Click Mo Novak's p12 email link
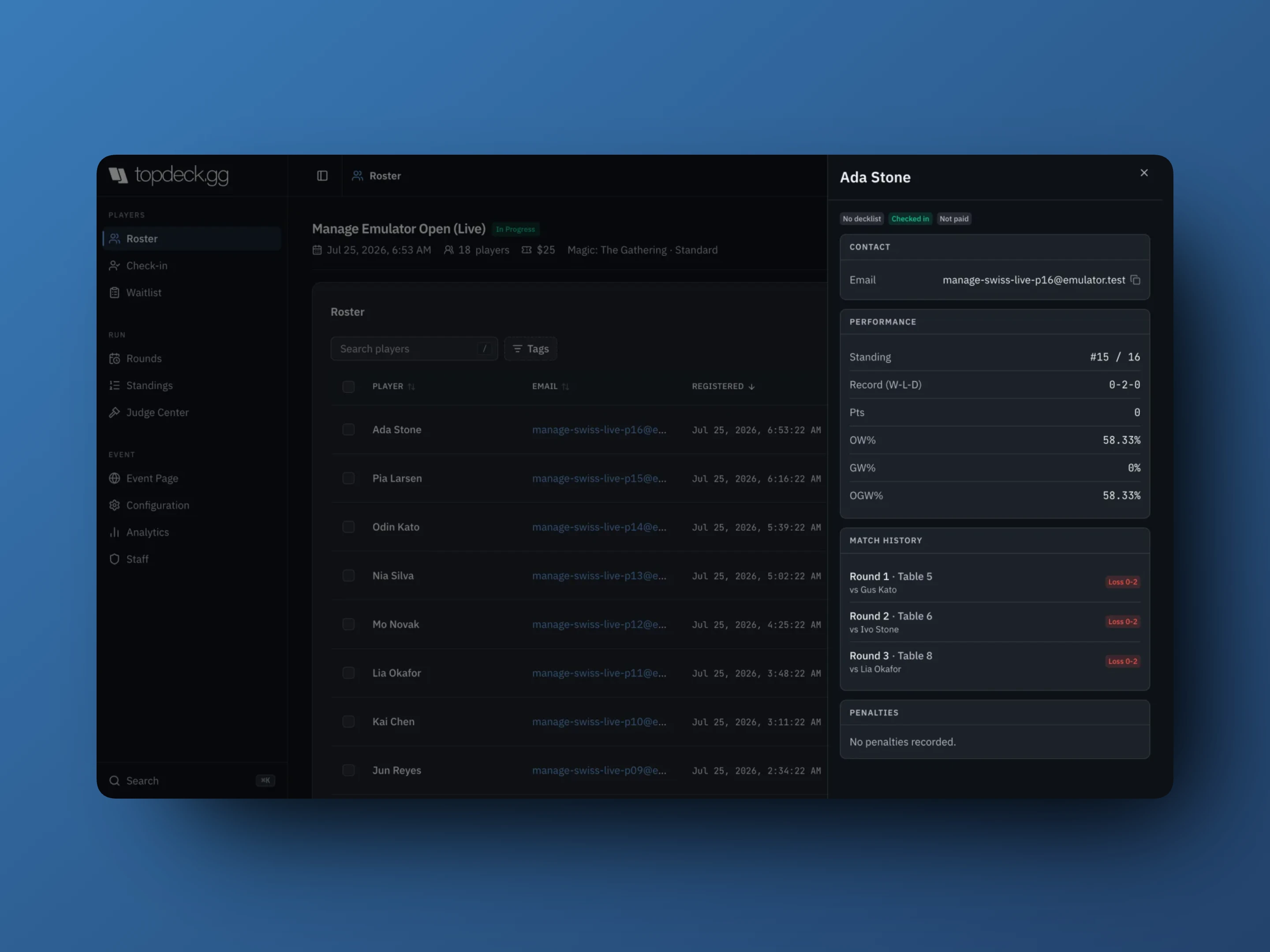1270x952 pixels. [599, 625]
